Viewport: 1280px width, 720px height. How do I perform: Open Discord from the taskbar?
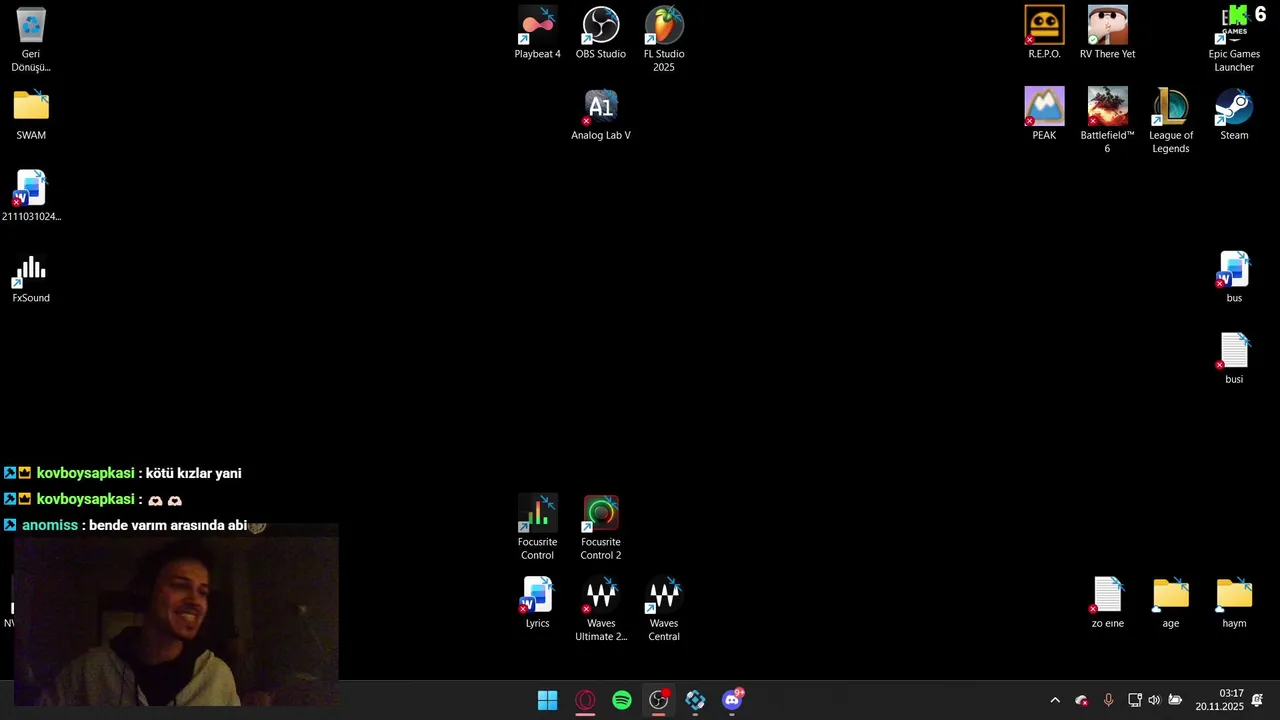pos(733,700)
